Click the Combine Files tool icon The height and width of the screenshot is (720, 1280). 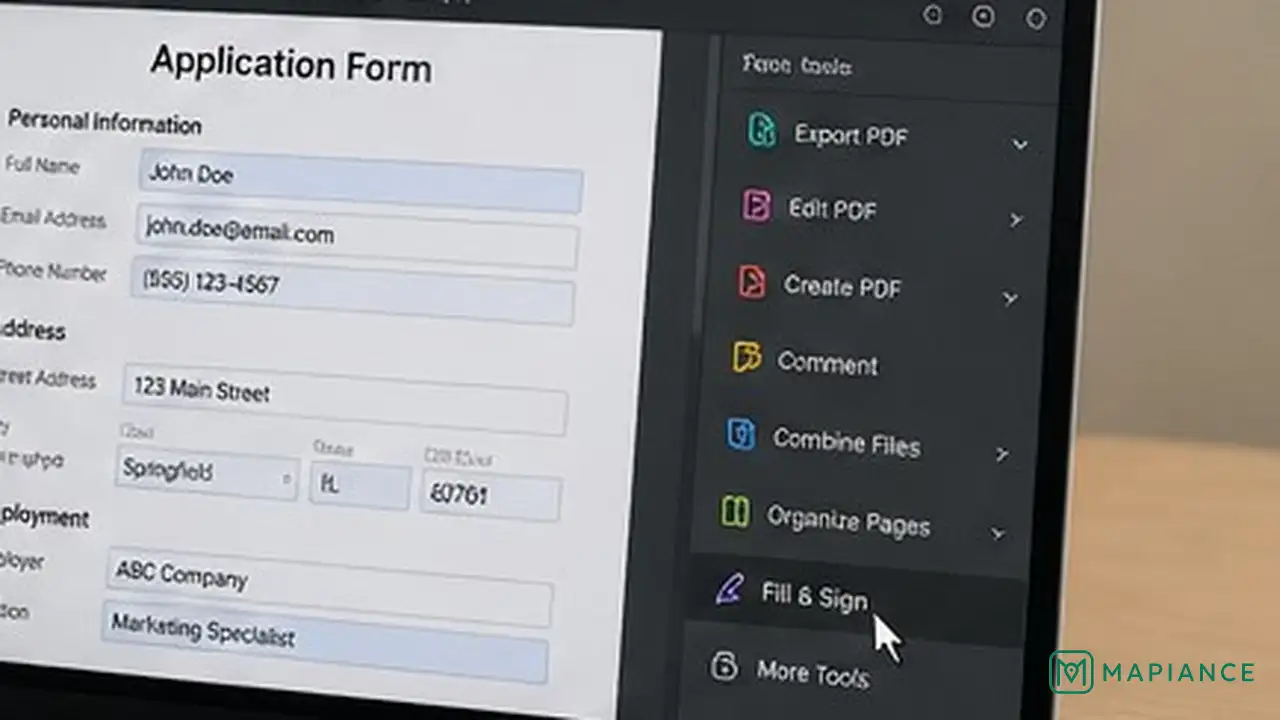click(x=740, y=435)
